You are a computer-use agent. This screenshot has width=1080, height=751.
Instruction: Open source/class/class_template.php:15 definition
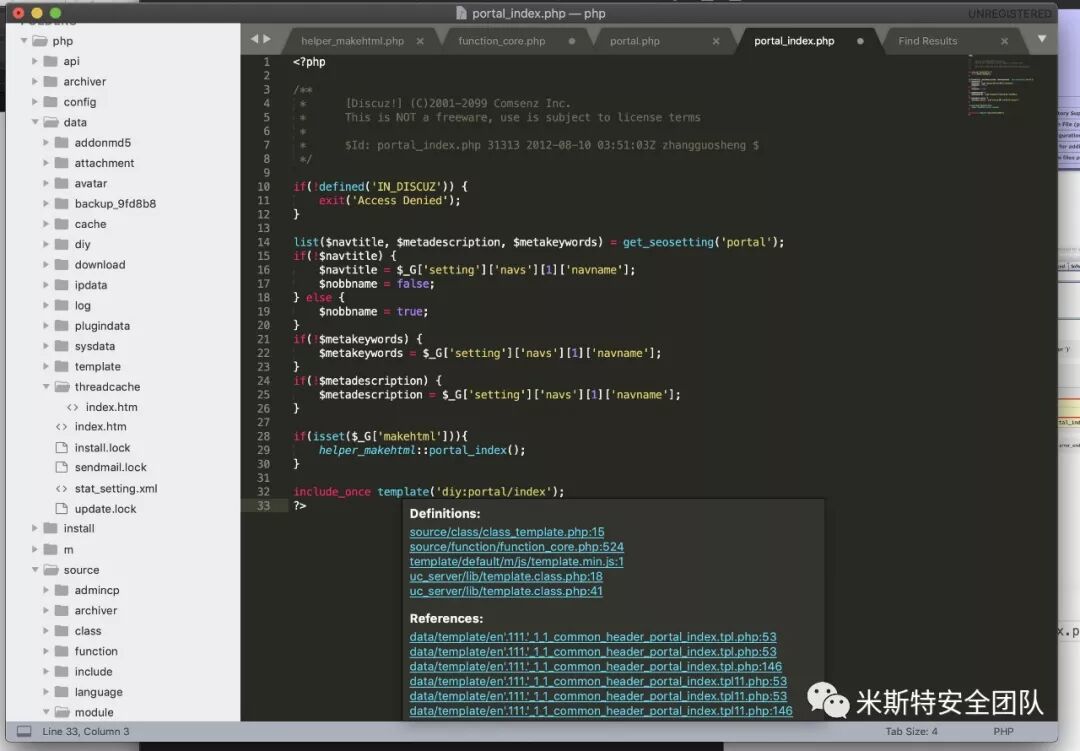click(x=506, y=532)
